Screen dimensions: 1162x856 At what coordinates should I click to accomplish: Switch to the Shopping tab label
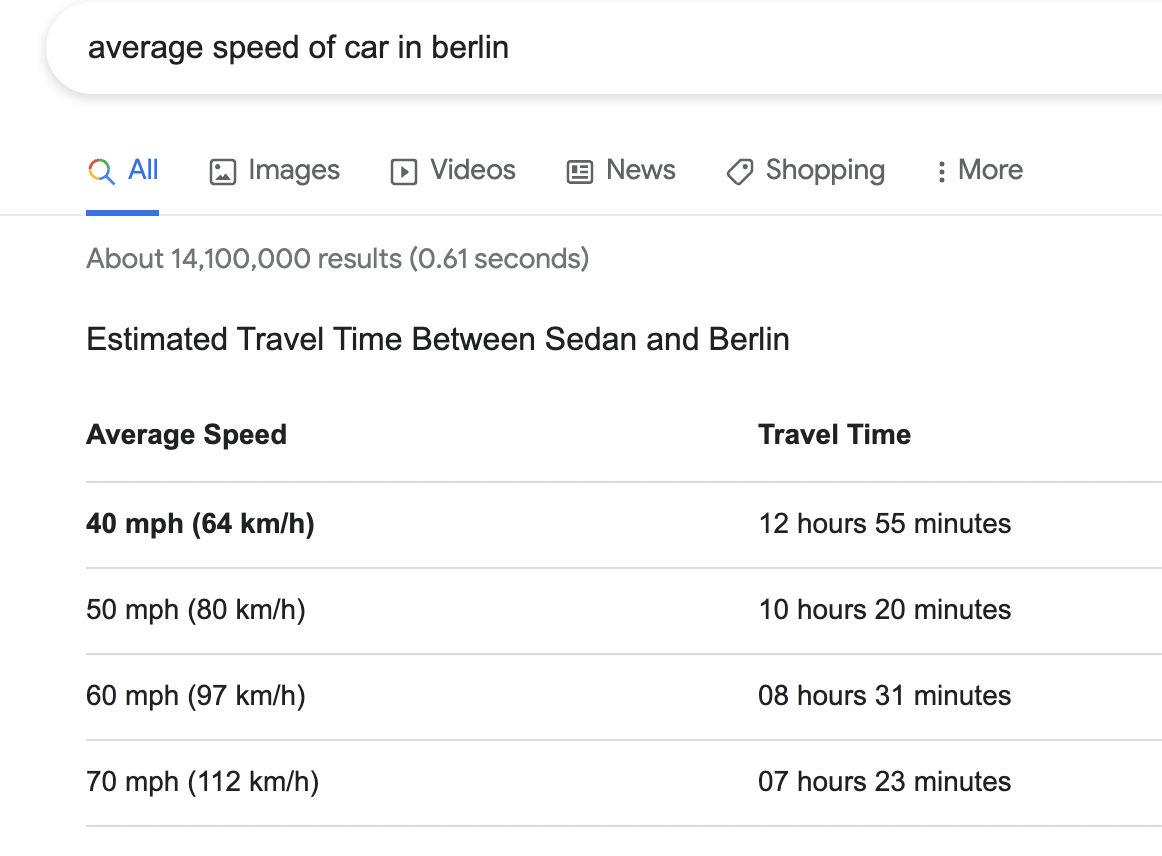[825, 170]
